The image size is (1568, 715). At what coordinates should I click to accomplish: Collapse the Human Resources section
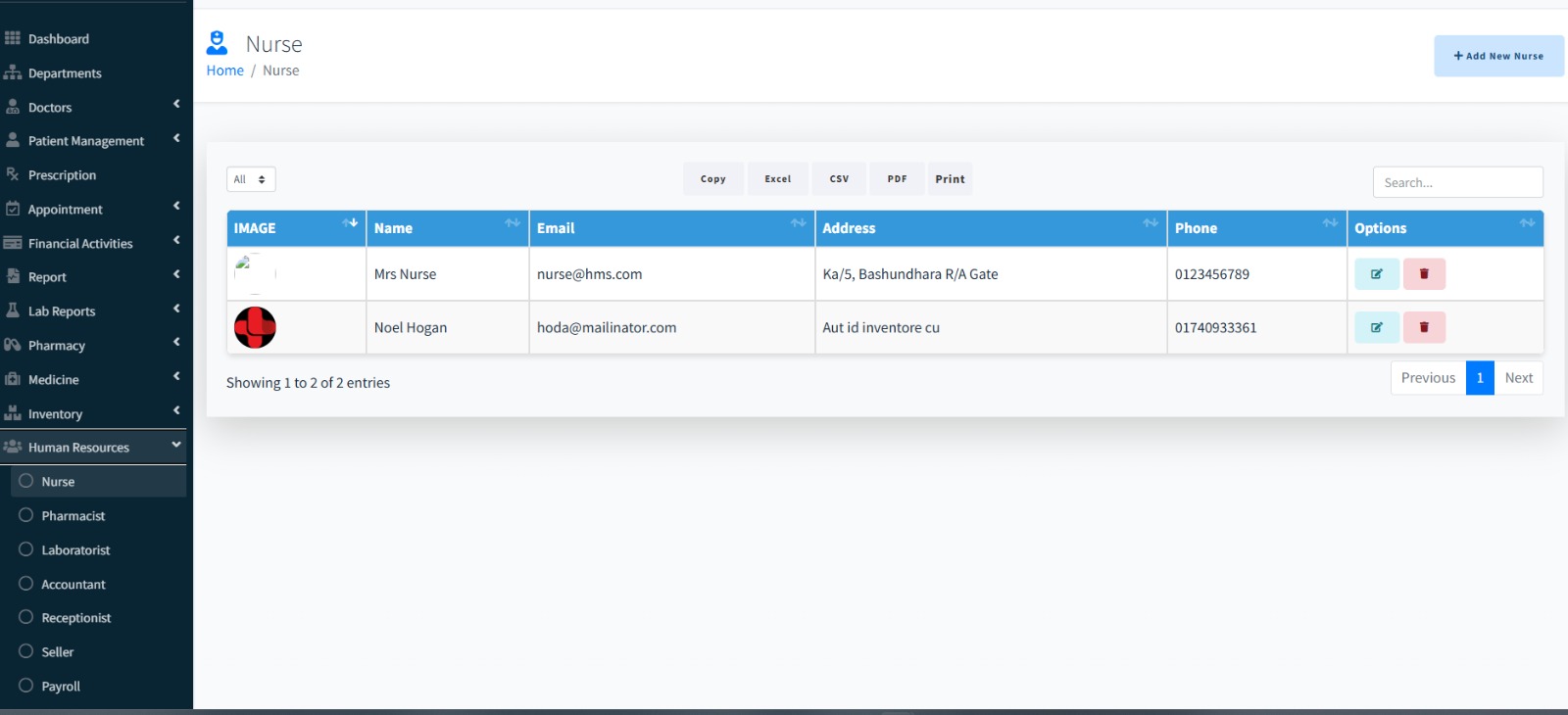click(93, 447)
